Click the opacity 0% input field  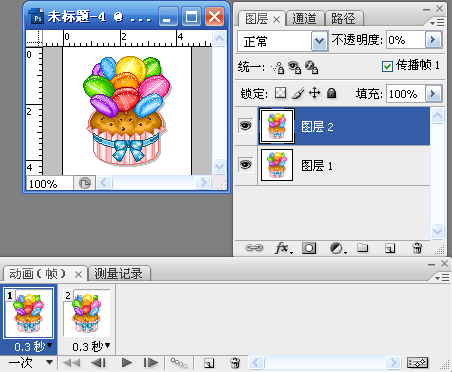[406, 40]
